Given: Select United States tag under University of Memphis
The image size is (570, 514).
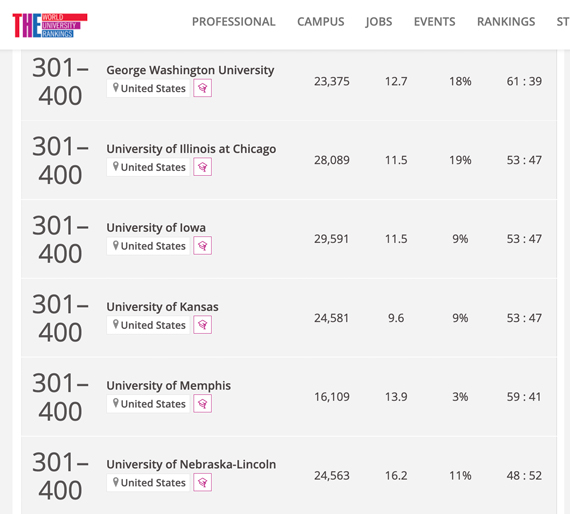Looking at the screenshot, I should point(148,404).
